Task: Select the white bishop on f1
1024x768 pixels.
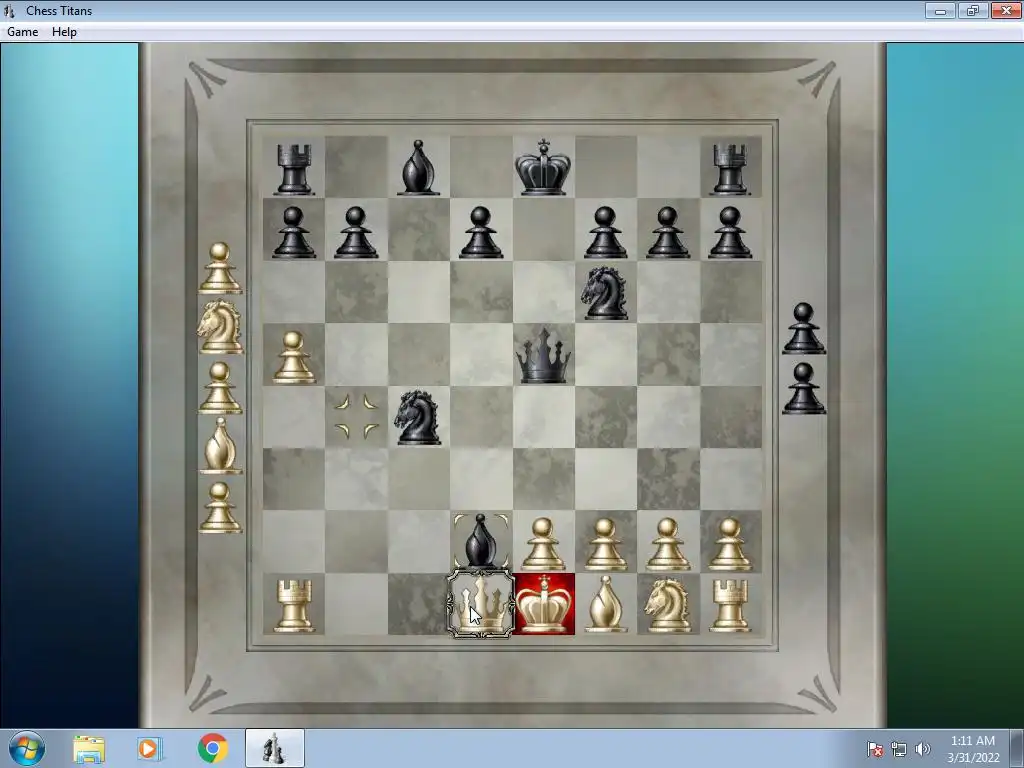Action: [606, 604]
